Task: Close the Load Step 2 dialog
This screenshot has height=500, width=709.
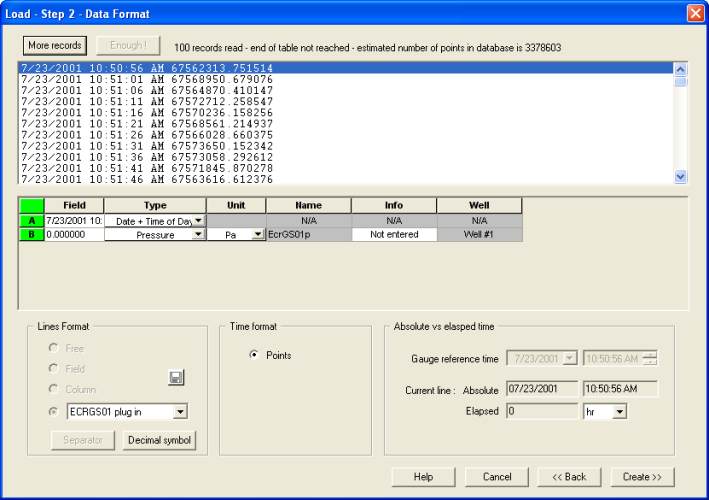Action: pos(695,13)
